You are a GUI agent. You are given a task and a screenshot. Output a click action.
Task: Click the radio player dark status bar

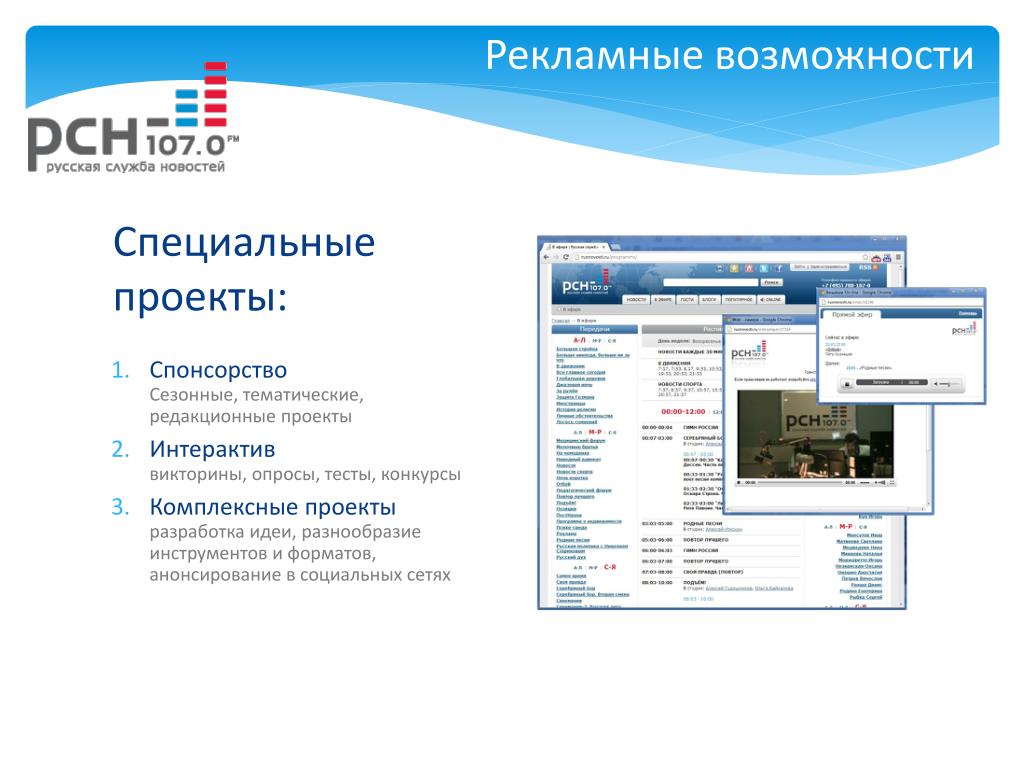click(892, 382)
